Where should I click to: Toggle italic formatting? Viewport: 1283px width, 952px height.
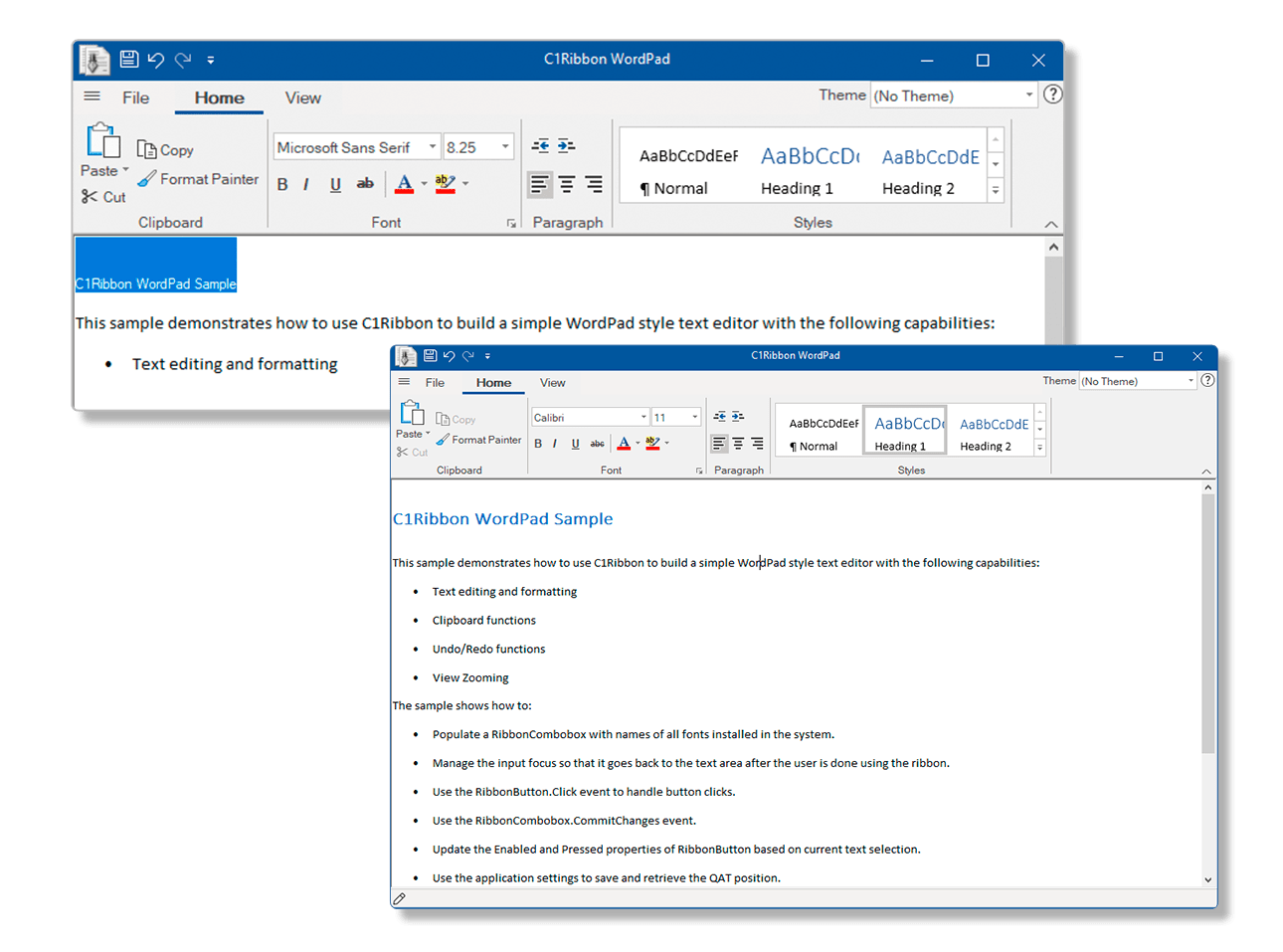tap(307, 183)
